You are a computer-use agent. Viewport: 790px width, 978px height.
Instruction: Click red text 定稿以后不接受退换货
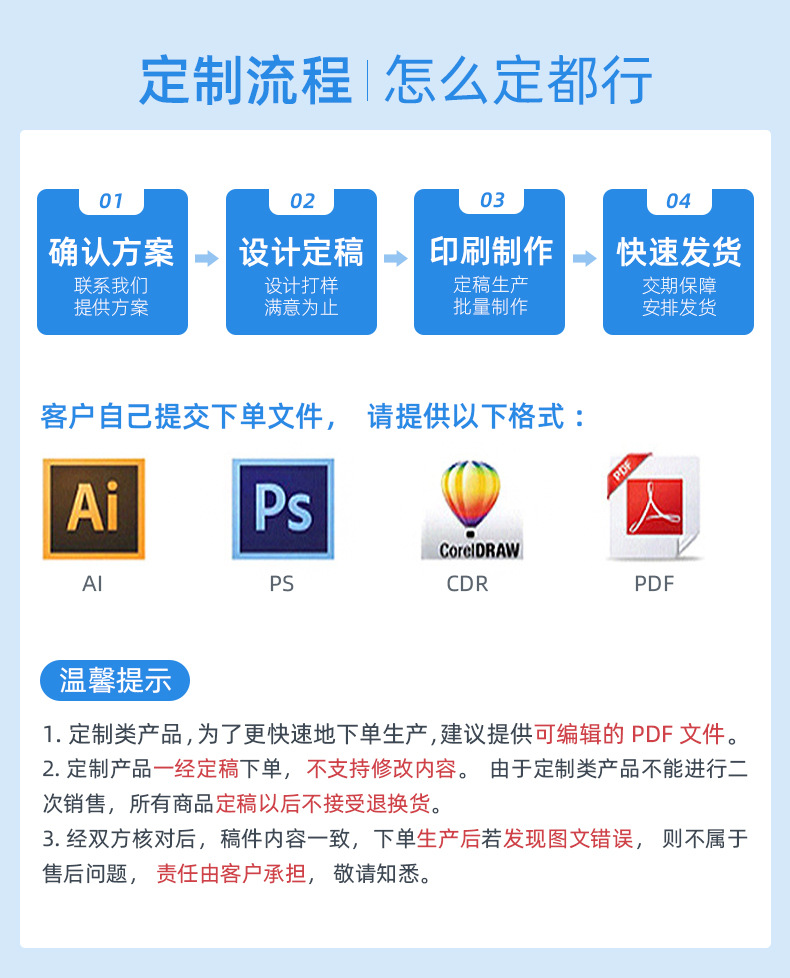click(323, 804)
